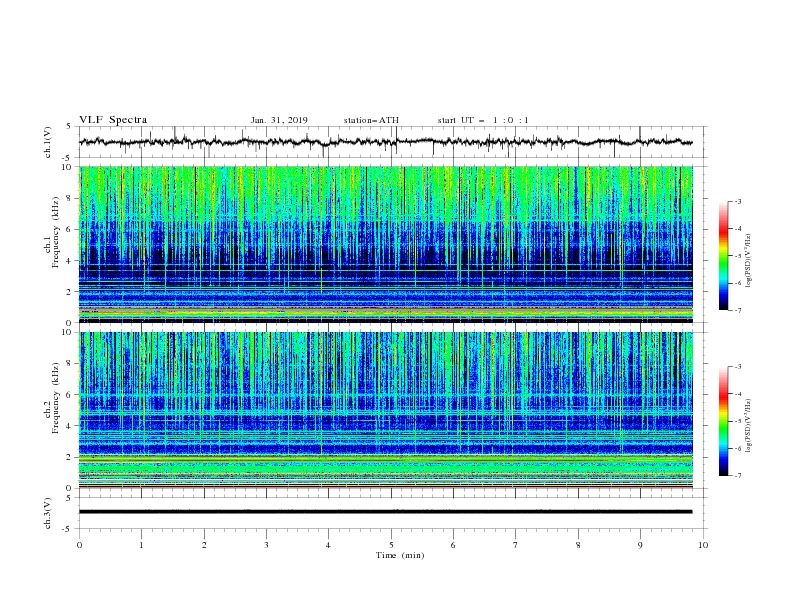Click the time axis tick label "0"
Viewport: 792px width, 612px height.
tap(79, 545)
